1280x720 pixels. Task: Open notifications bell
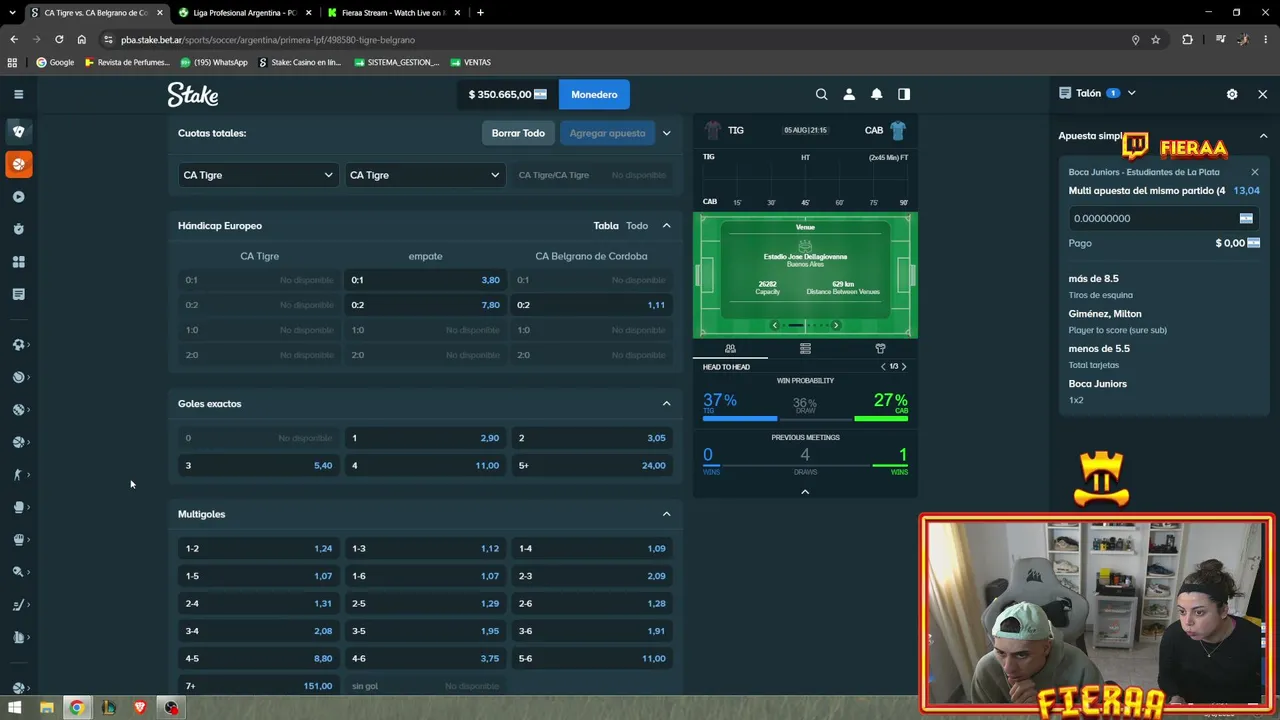click(876, 94)
